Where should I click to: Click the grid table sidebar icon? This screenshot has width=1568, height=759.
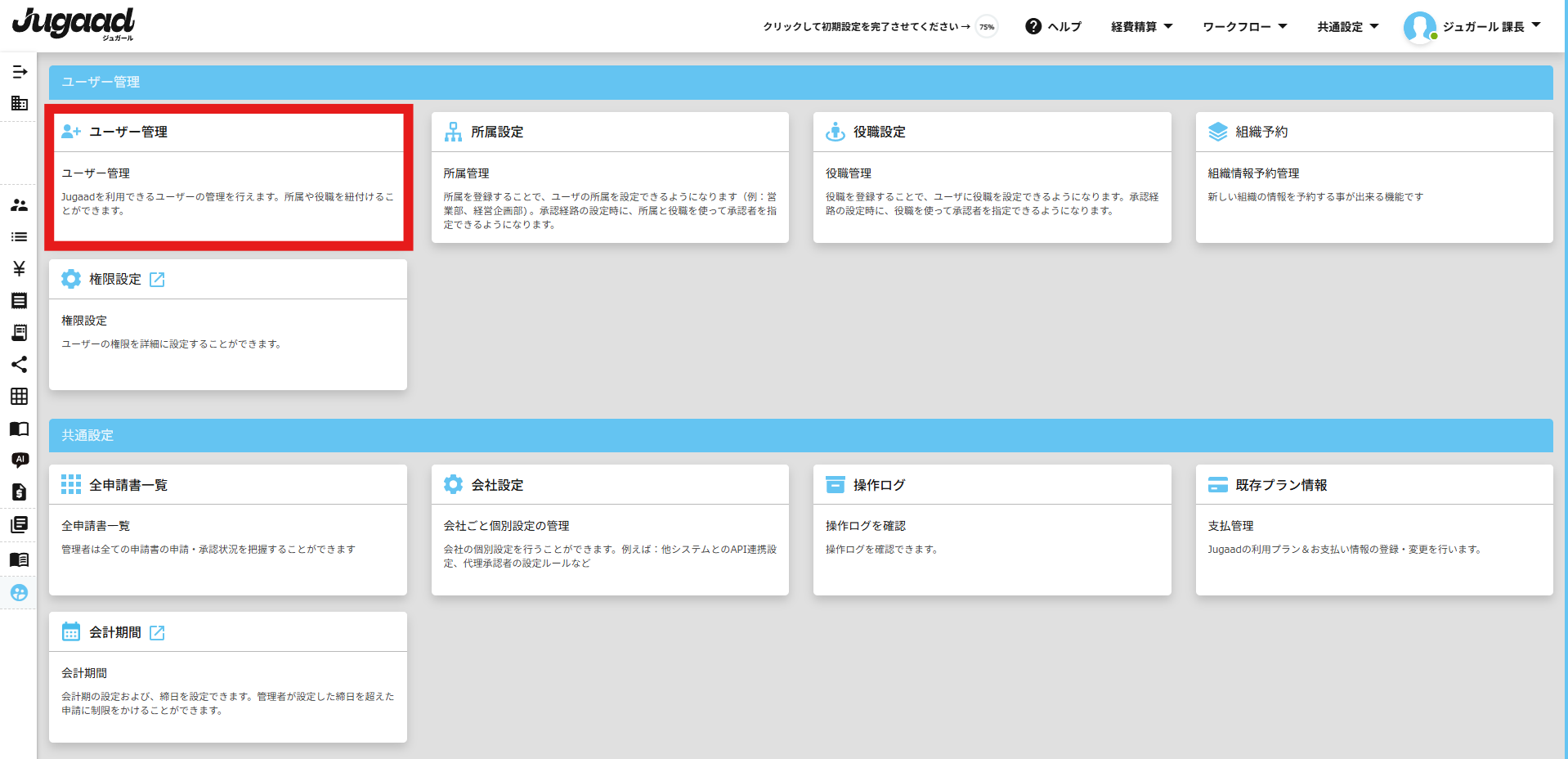point(20,396)
